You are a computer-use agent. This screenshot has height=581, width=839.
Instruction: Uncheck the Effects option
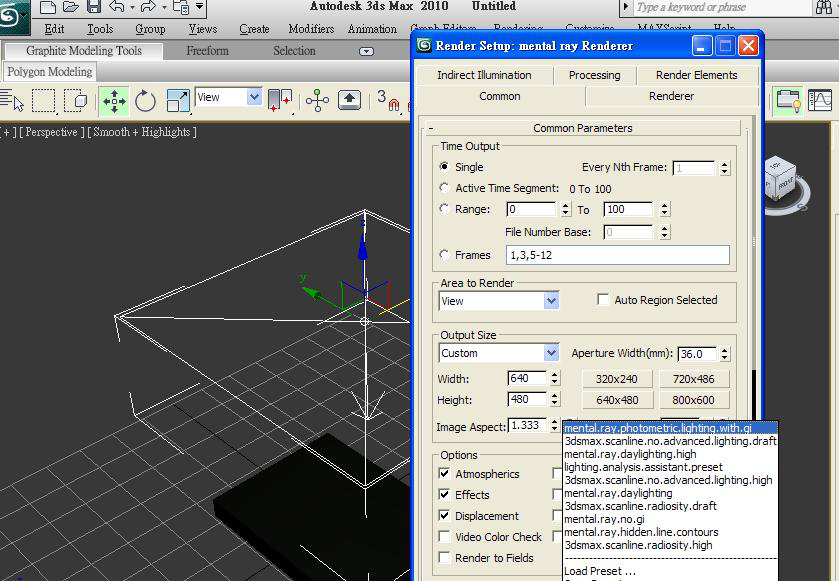pyautogui.click(x=444, y=494)
